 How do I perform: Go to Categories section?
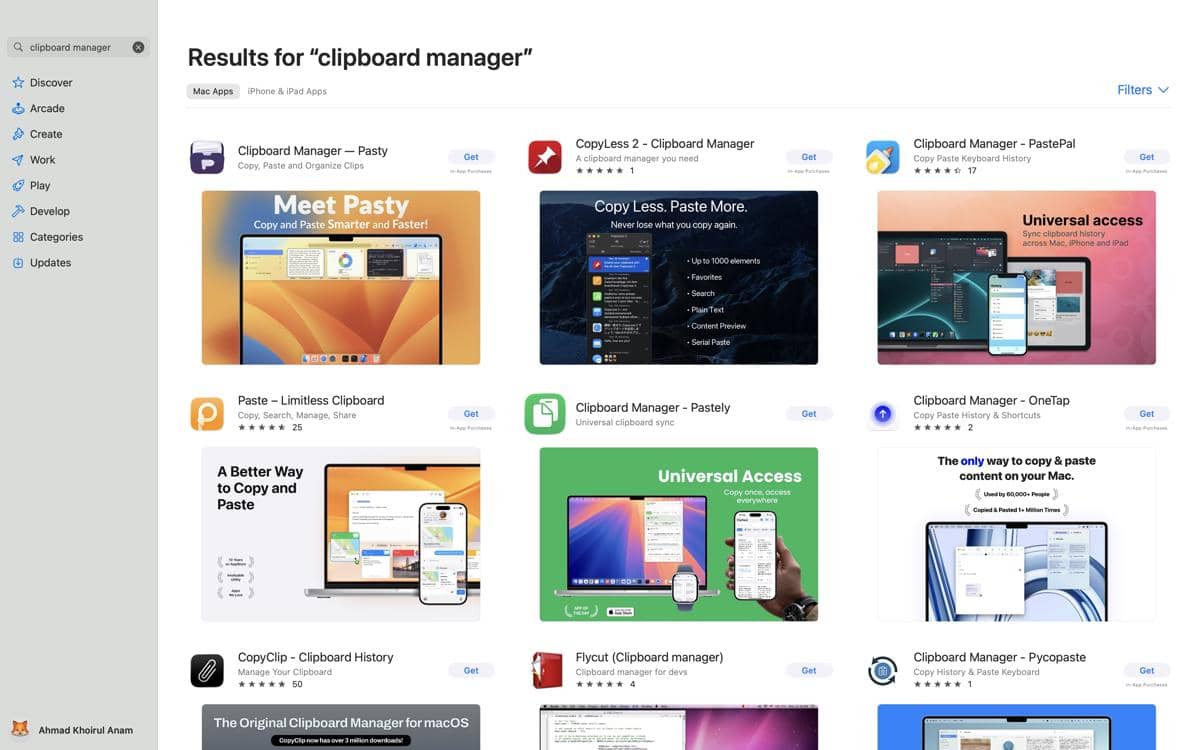click(56, 237)
